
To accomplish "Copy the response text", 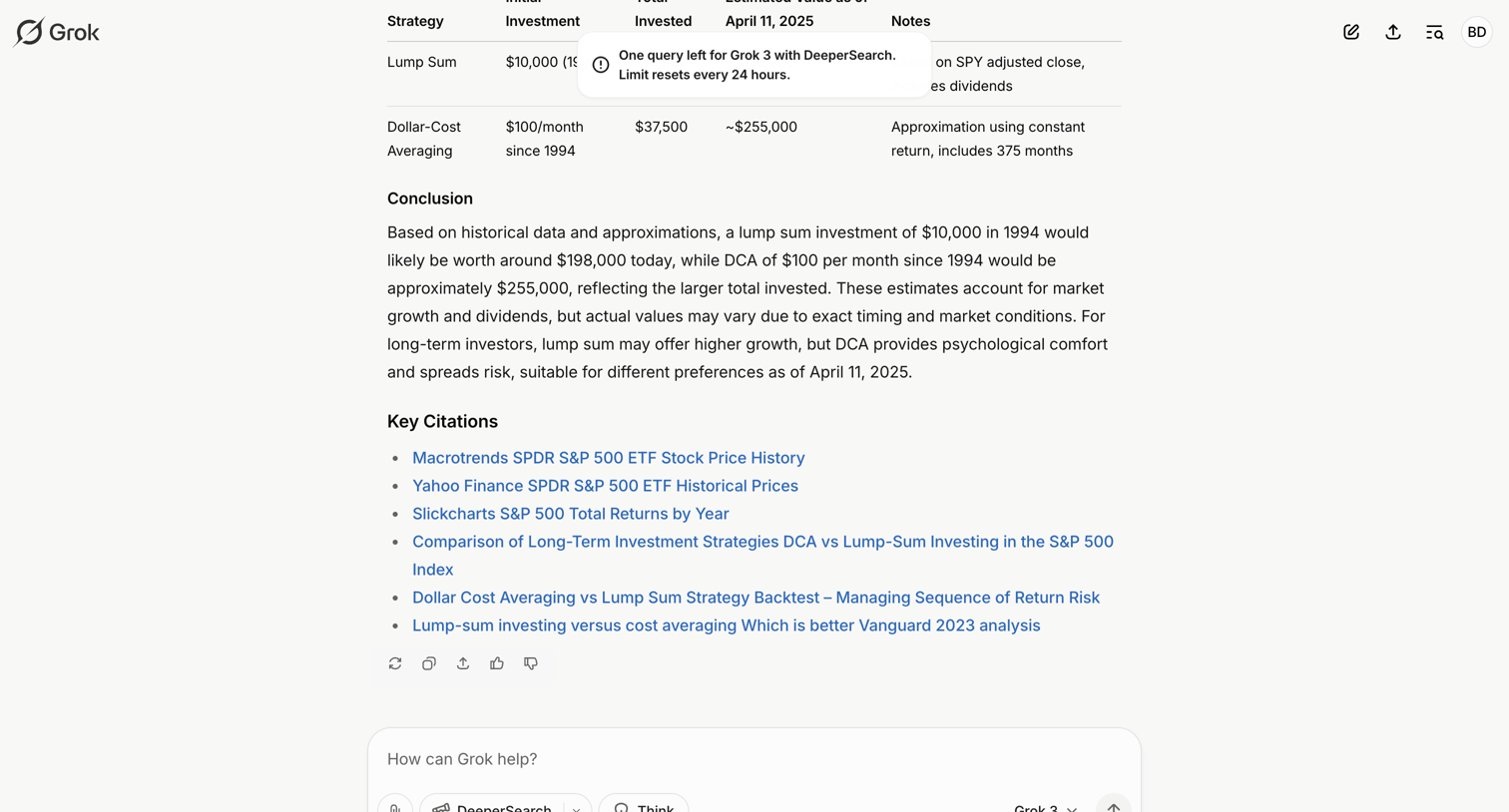I will (429, 663).
